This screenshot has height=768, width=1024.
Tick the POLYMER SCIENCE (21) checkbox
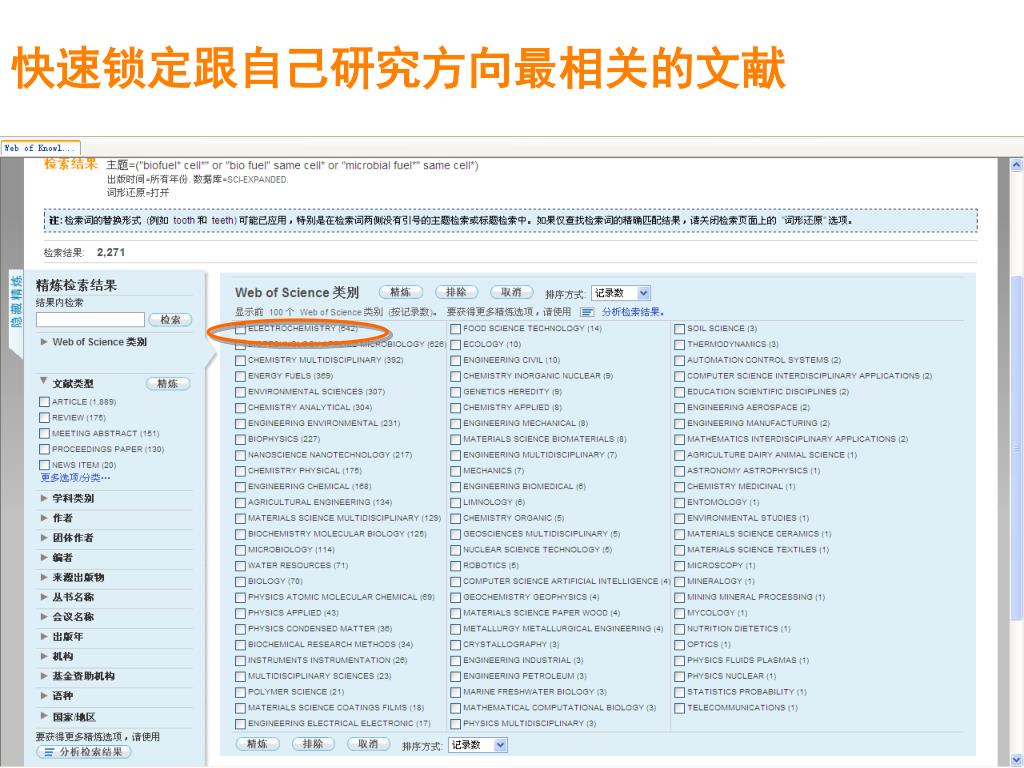click(240, 692)
